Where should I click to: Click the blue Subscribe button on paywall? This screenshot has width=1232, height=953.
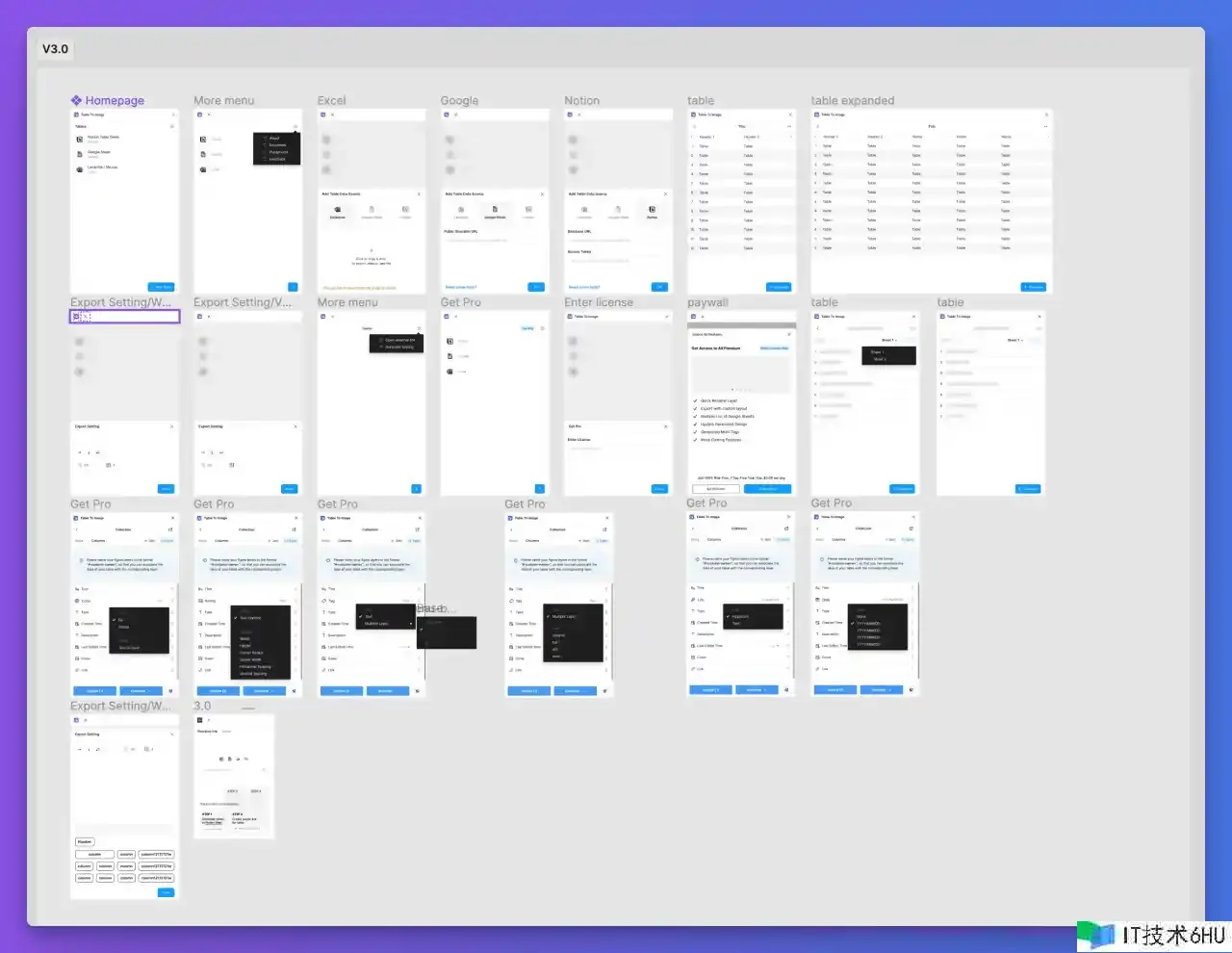[x=767, y=489]
